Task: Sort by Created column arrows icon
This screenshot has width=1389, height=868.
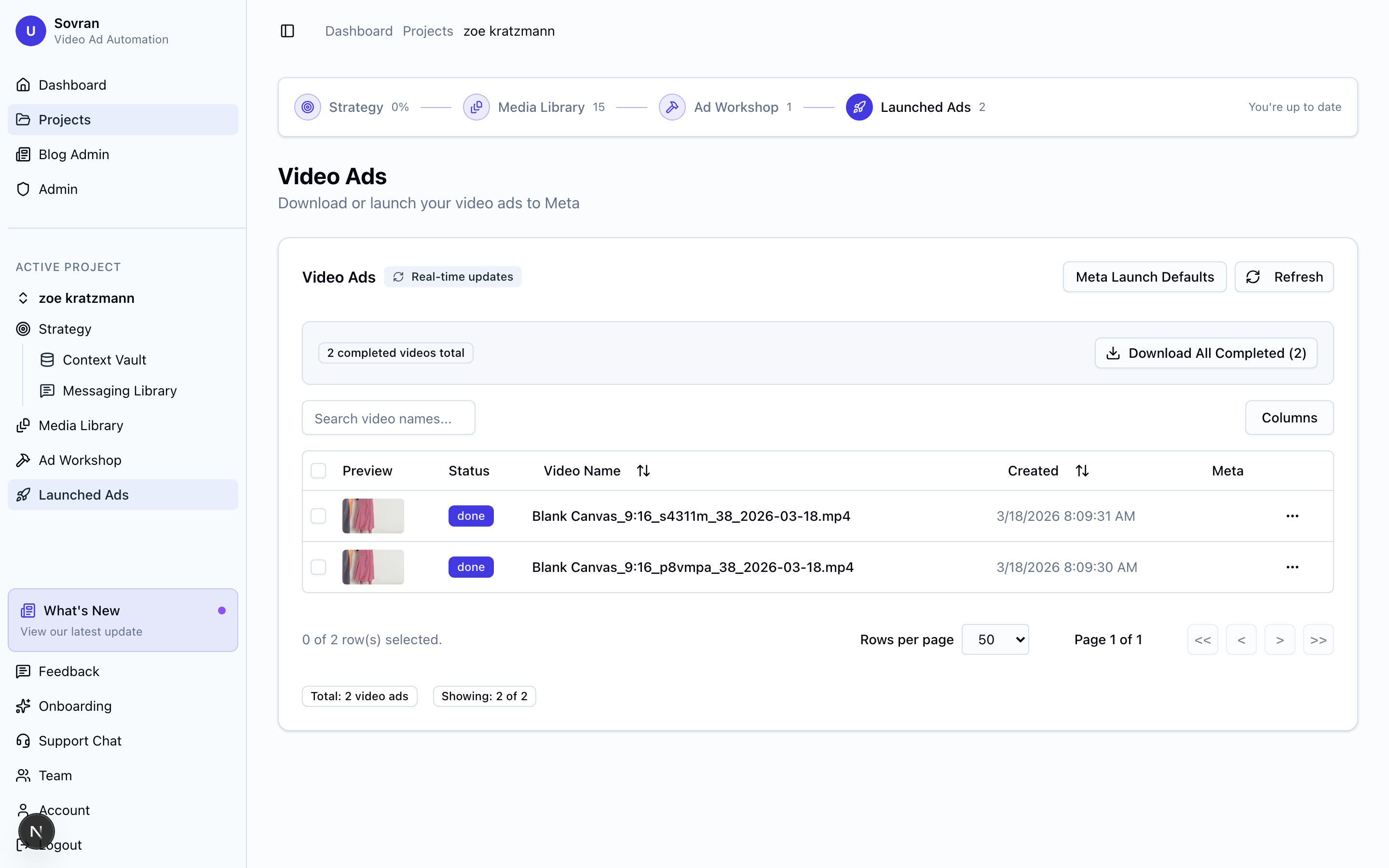Action: [x=1082, y=471]
